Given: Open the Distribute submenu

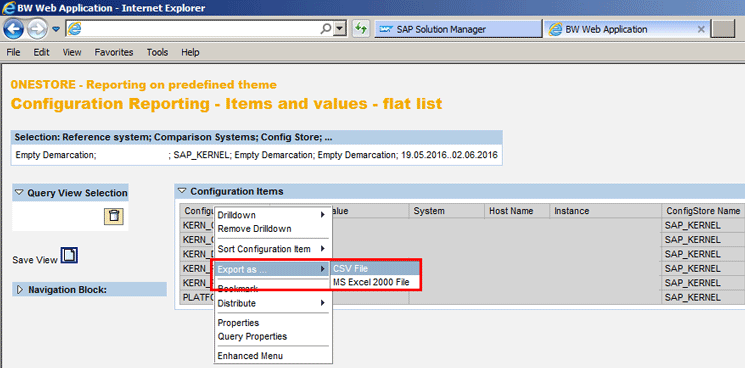Looking at the screenshot, I should [x=272, y=303].
